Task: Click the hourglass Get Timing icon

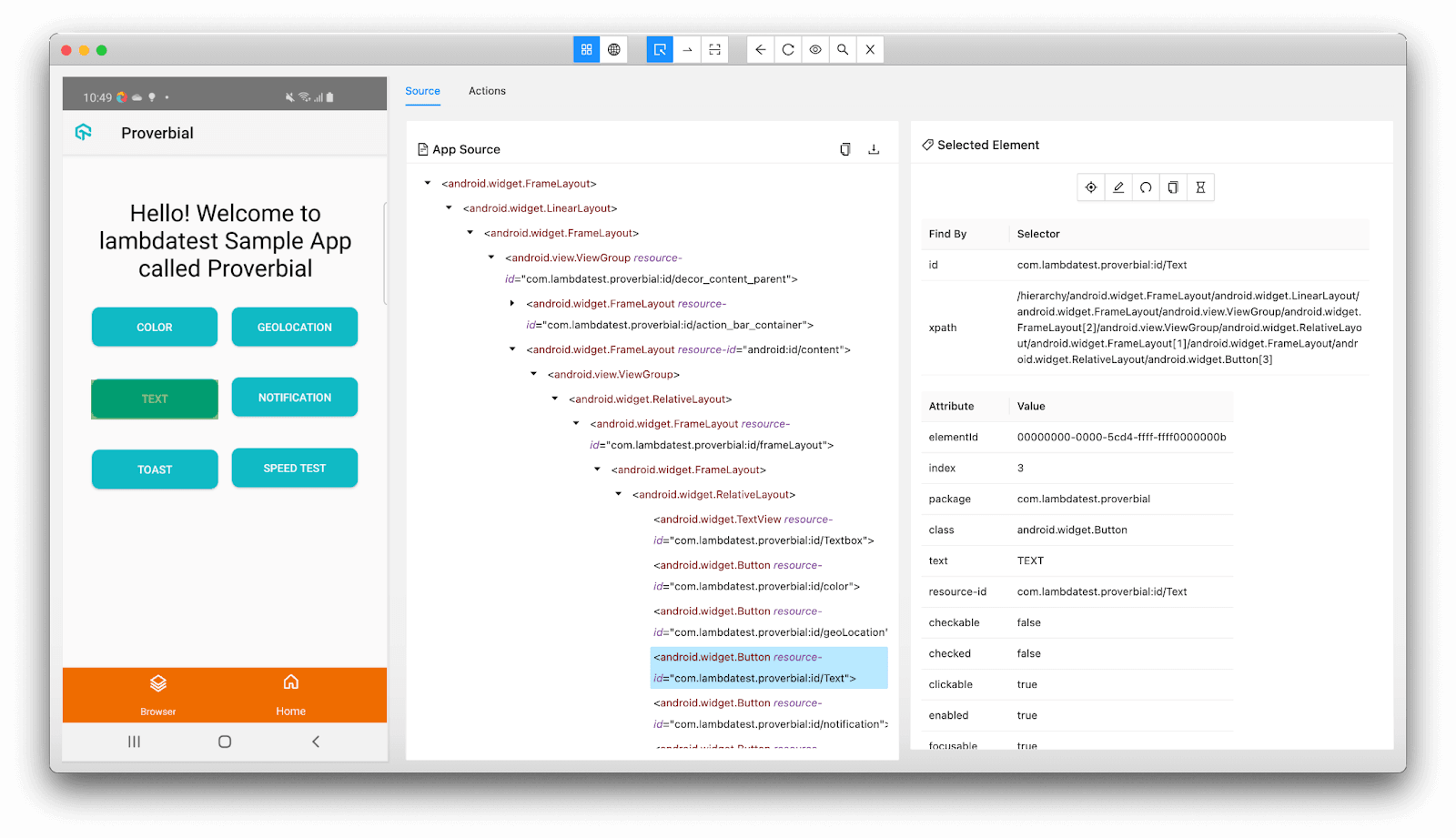Action: [1200, 187]
